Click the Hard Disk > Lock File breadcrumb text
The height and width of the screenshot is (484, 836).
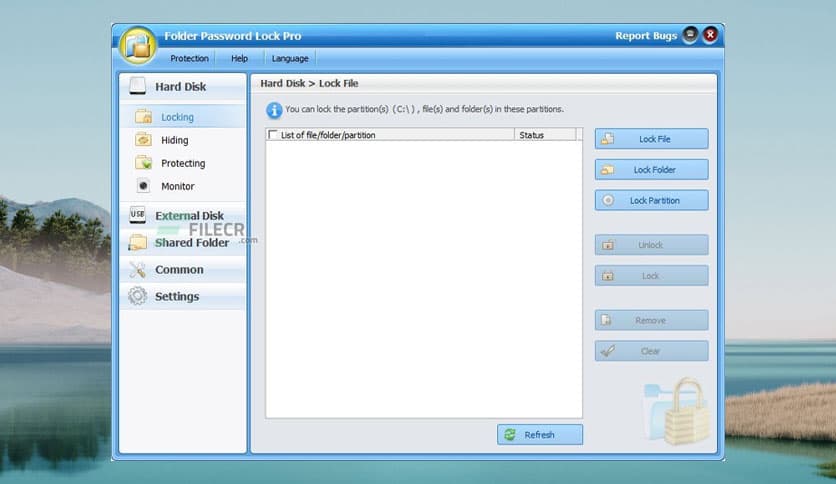[309, 83]
